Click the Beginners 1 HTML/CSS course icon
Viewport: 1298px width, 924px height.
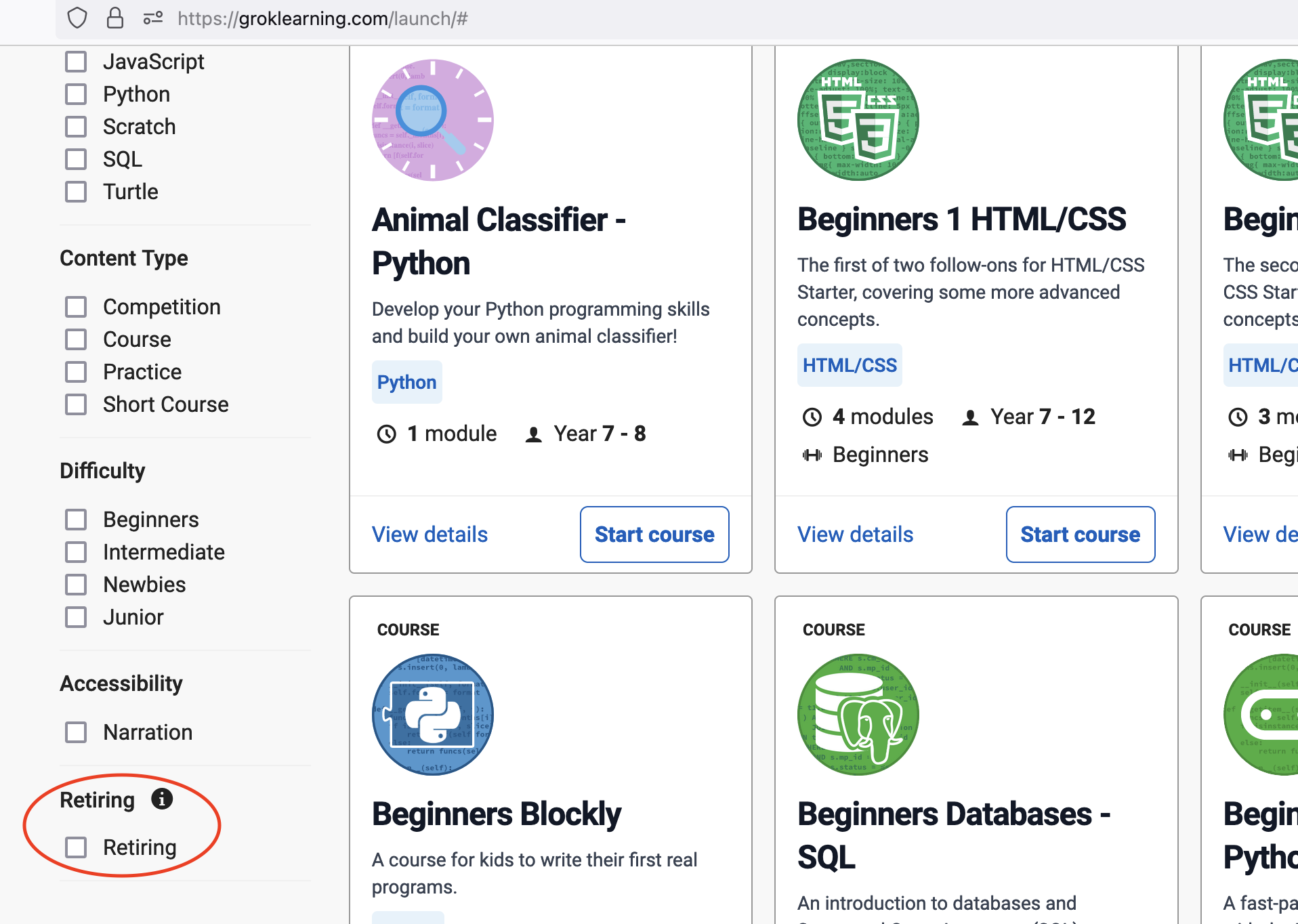point(858,120)
